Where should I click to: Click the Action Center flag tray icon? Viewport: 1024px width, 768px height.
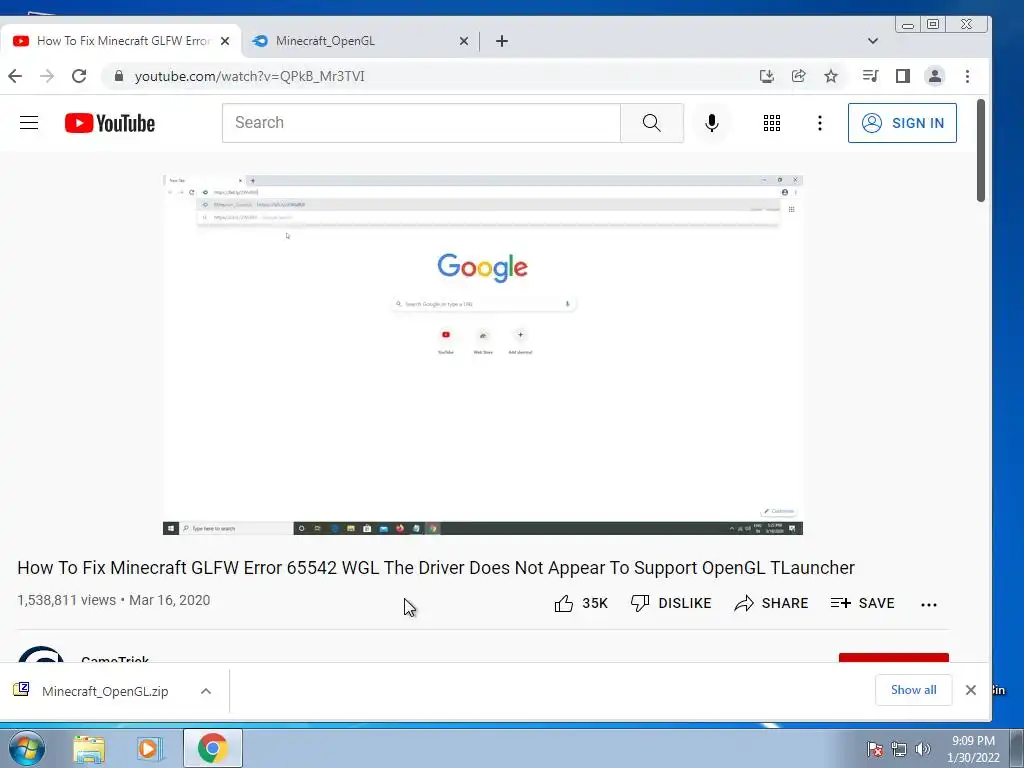tap(875, 749)
